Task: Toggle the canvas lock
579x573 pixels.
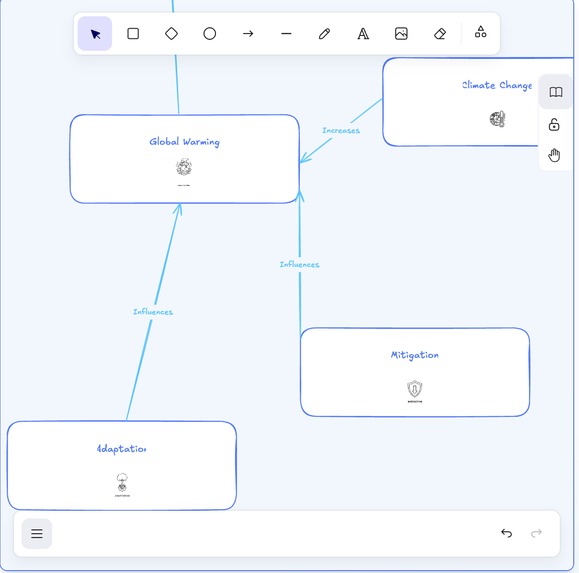Action: tap(554, 125)
